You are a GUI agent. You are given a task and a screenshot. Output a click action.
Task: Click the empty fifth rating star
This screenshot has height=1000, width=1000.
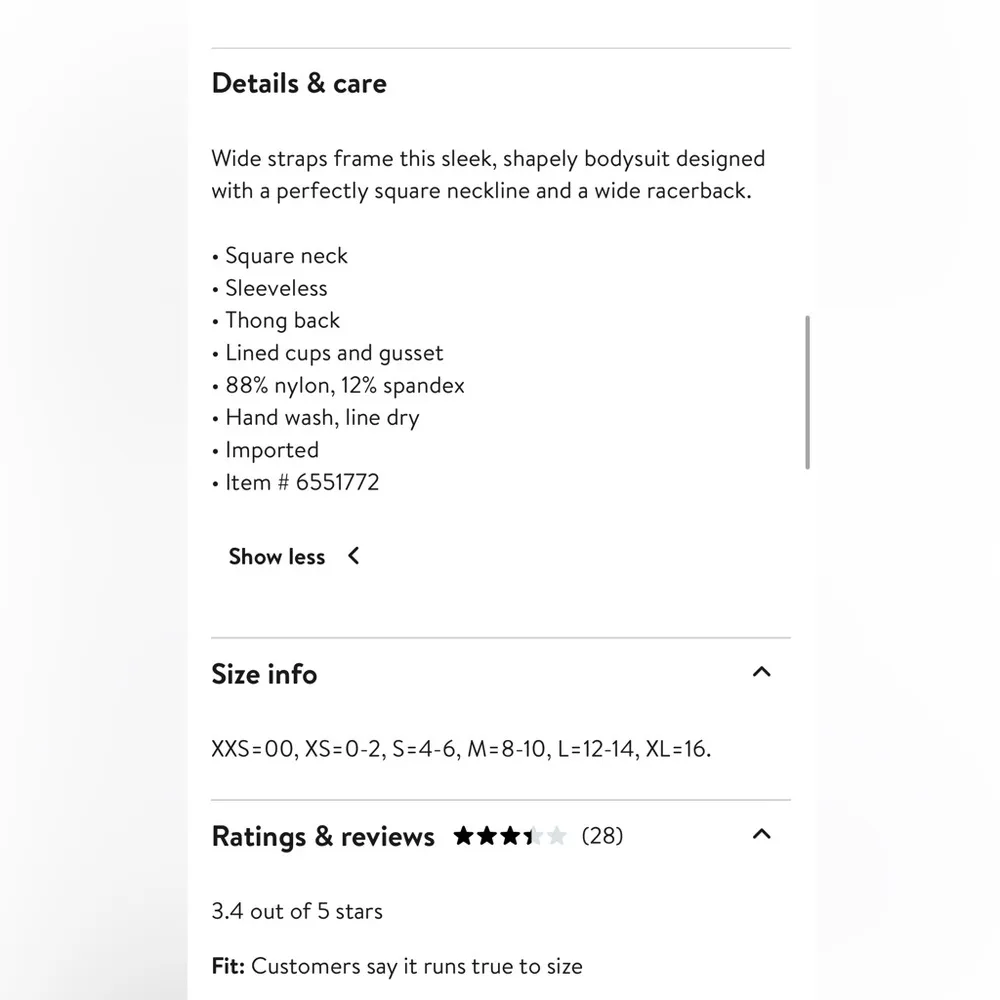pos(557,836)
